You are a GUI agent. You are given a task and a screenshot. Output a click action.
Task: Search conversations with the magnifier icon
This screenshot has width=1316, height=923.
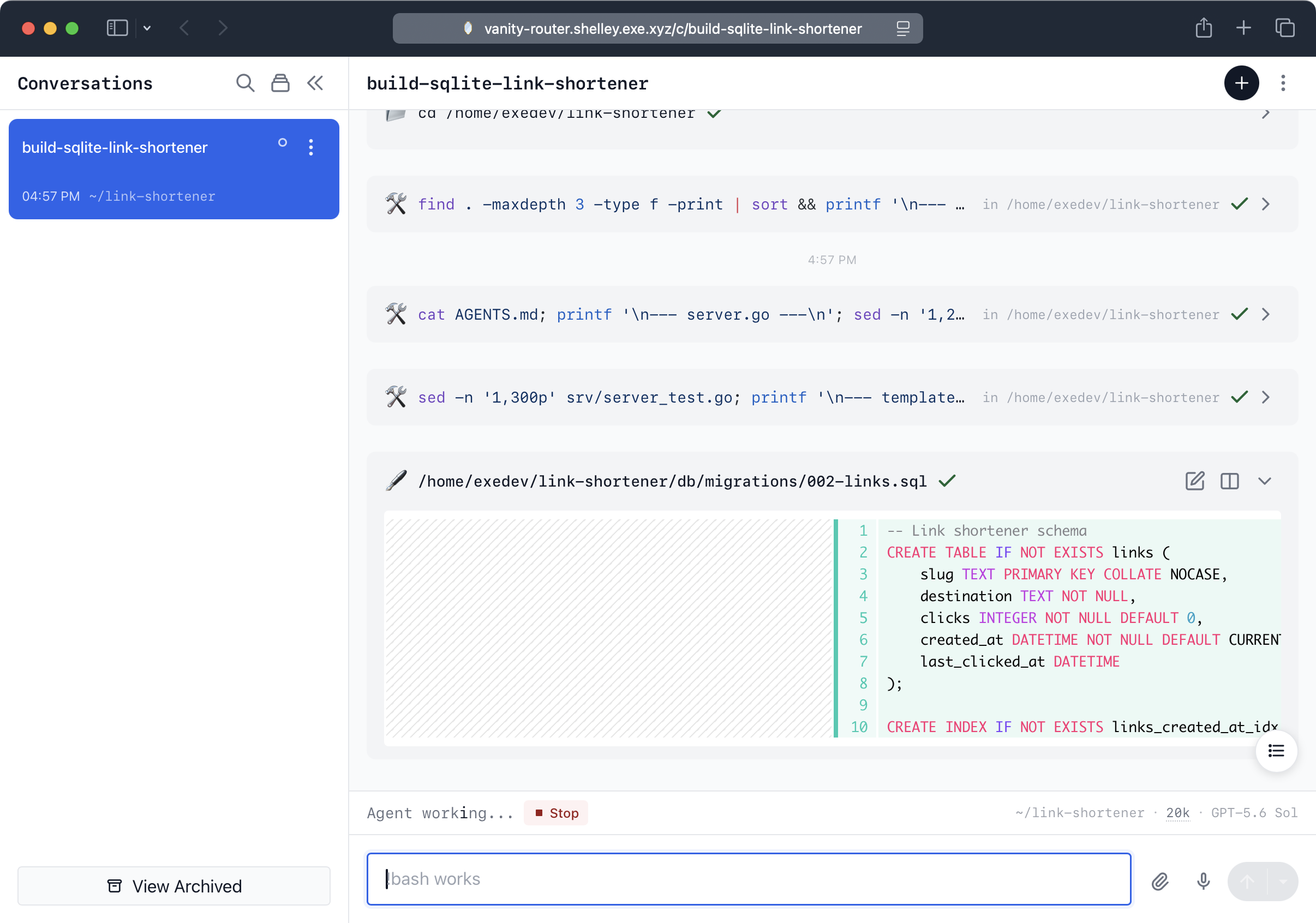[x=246, y=83]
